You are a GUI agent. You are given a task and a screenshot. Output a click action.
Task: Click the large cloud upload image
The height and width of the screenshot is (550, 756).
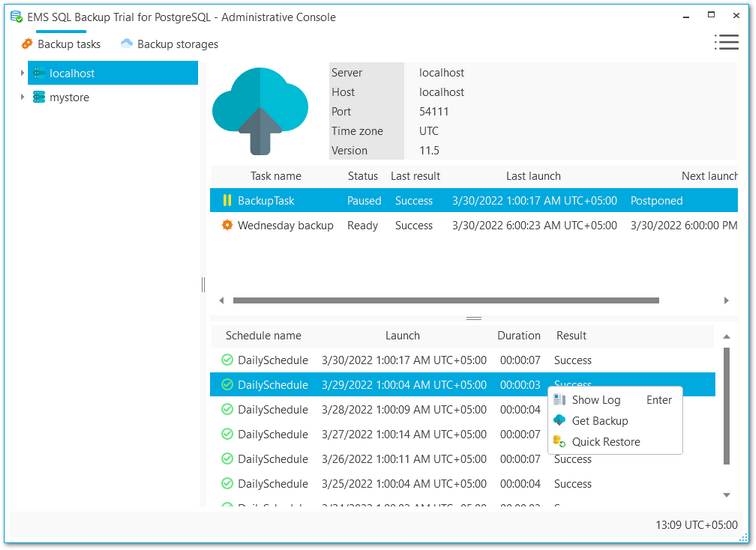pos(260,111)
